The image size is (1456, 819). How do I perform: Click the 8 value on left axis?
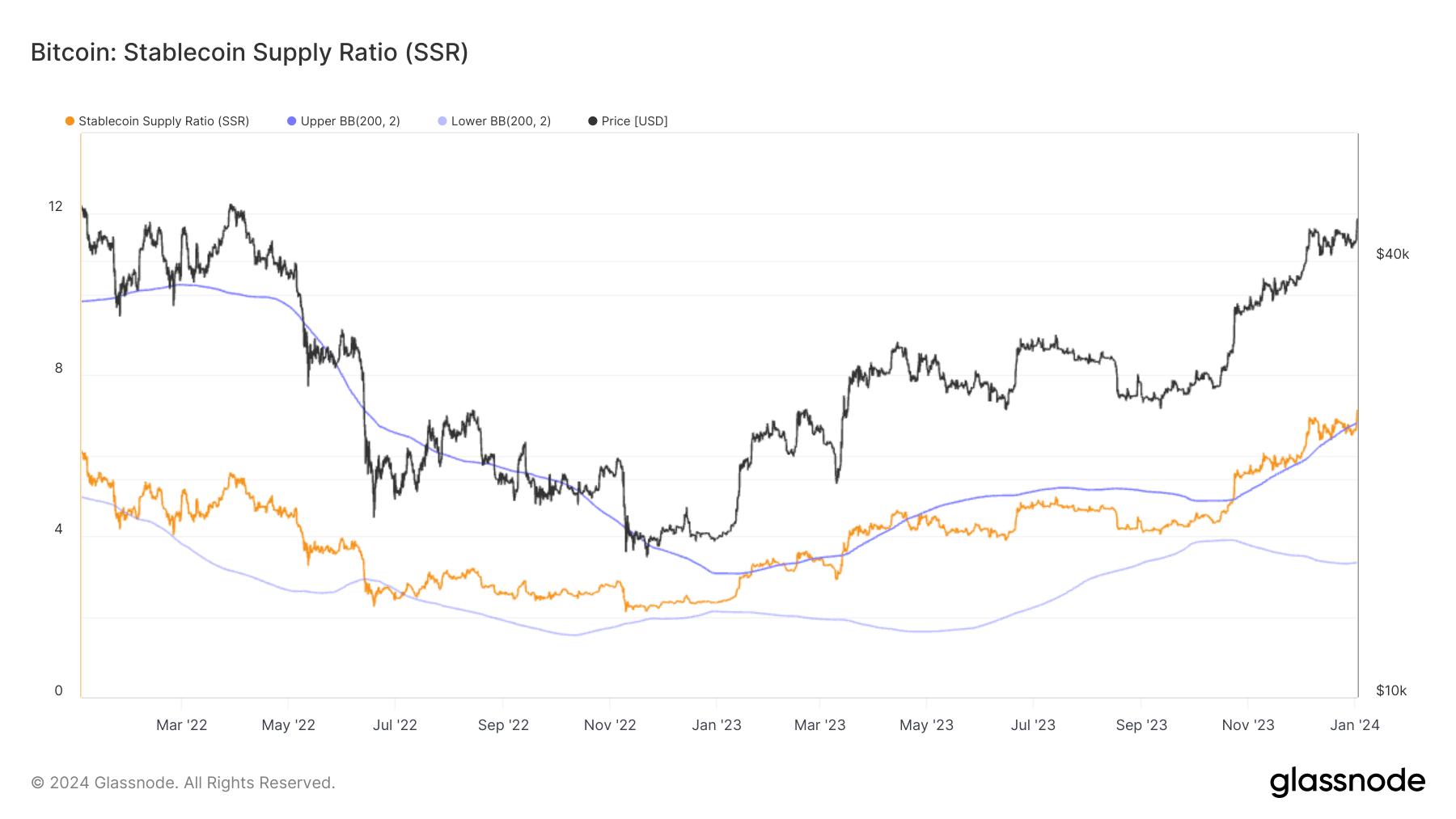[58, 368]
